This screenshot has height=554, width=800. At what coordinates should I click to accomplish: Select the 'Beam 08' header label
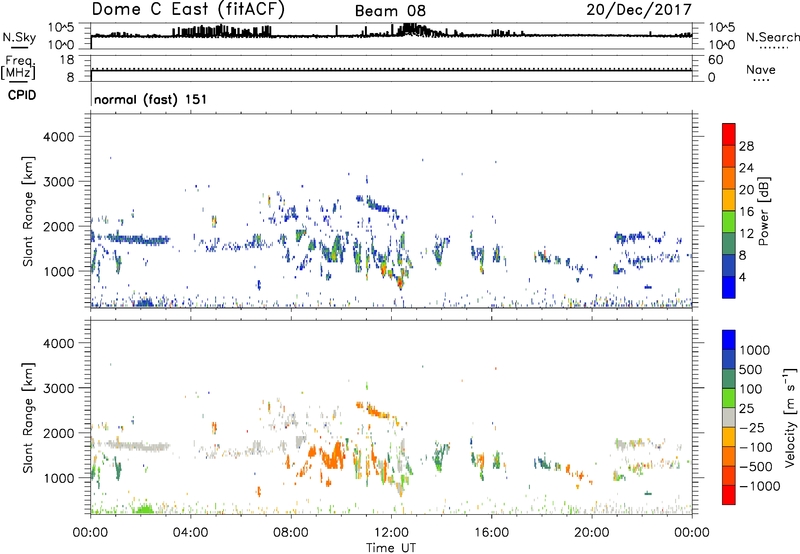click(390, 11)
